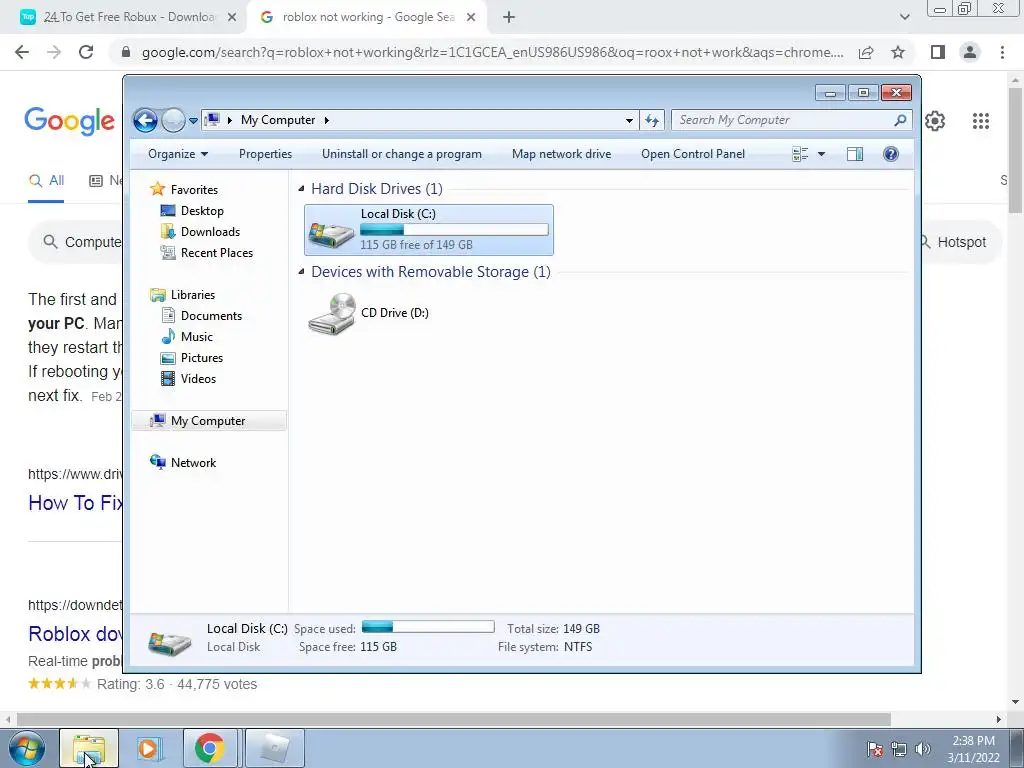Image resolution: width=1024 pixels, height=768 pixels.
Task: Open a new Chrome tab
Action: [x=509, y=17]
